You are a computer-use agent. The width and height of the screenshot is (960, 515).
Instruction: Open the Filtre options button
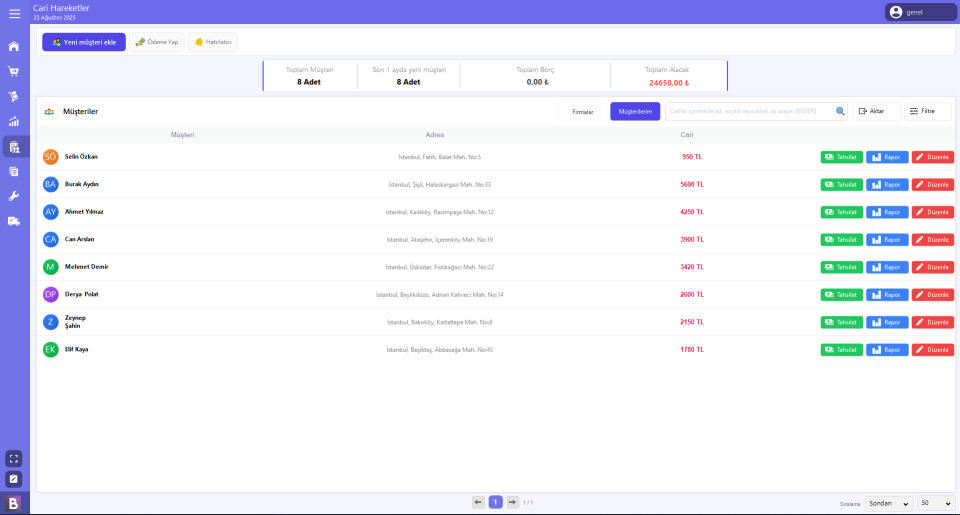tap(927, 111)
